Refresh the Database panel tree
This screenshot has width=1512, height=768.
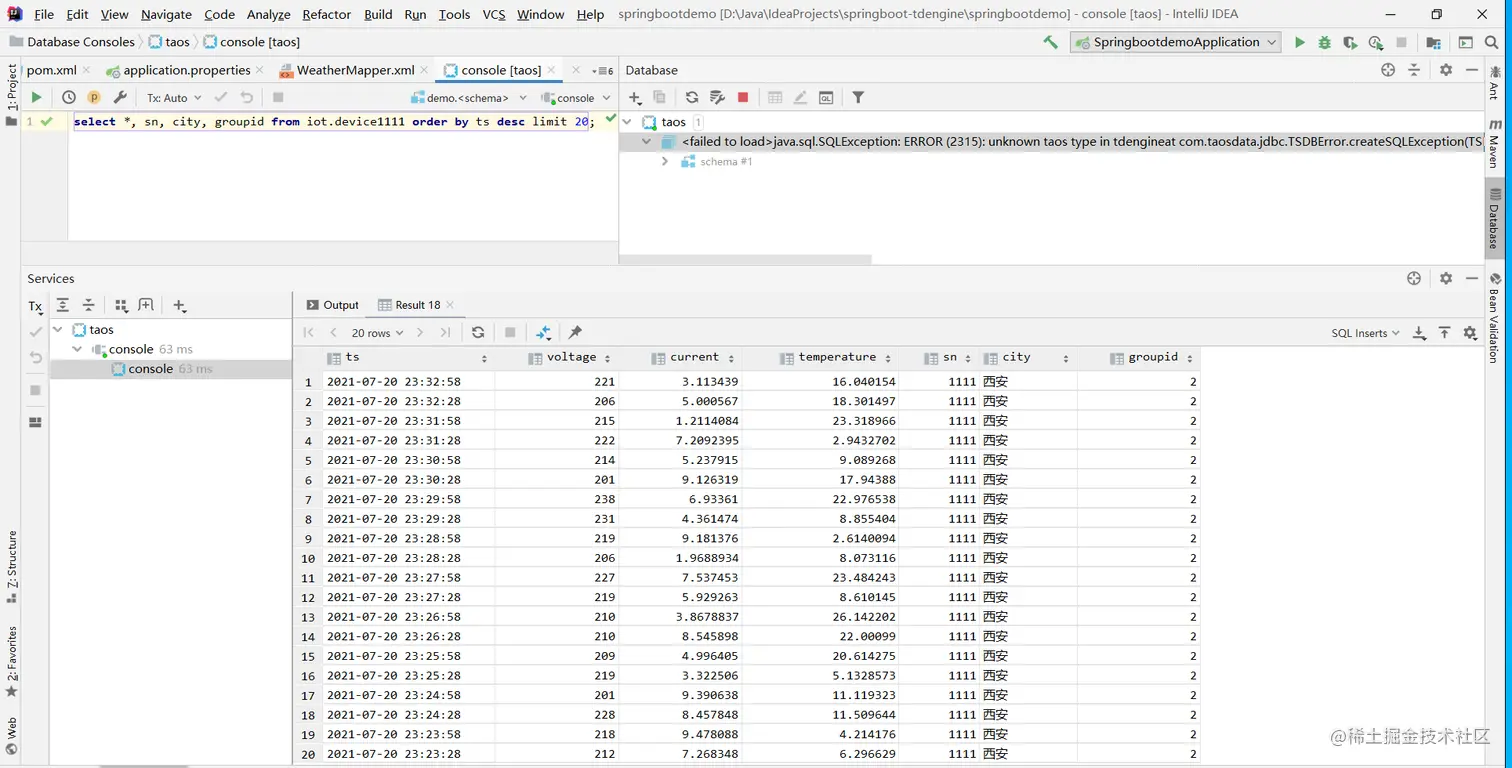point(691,97)
